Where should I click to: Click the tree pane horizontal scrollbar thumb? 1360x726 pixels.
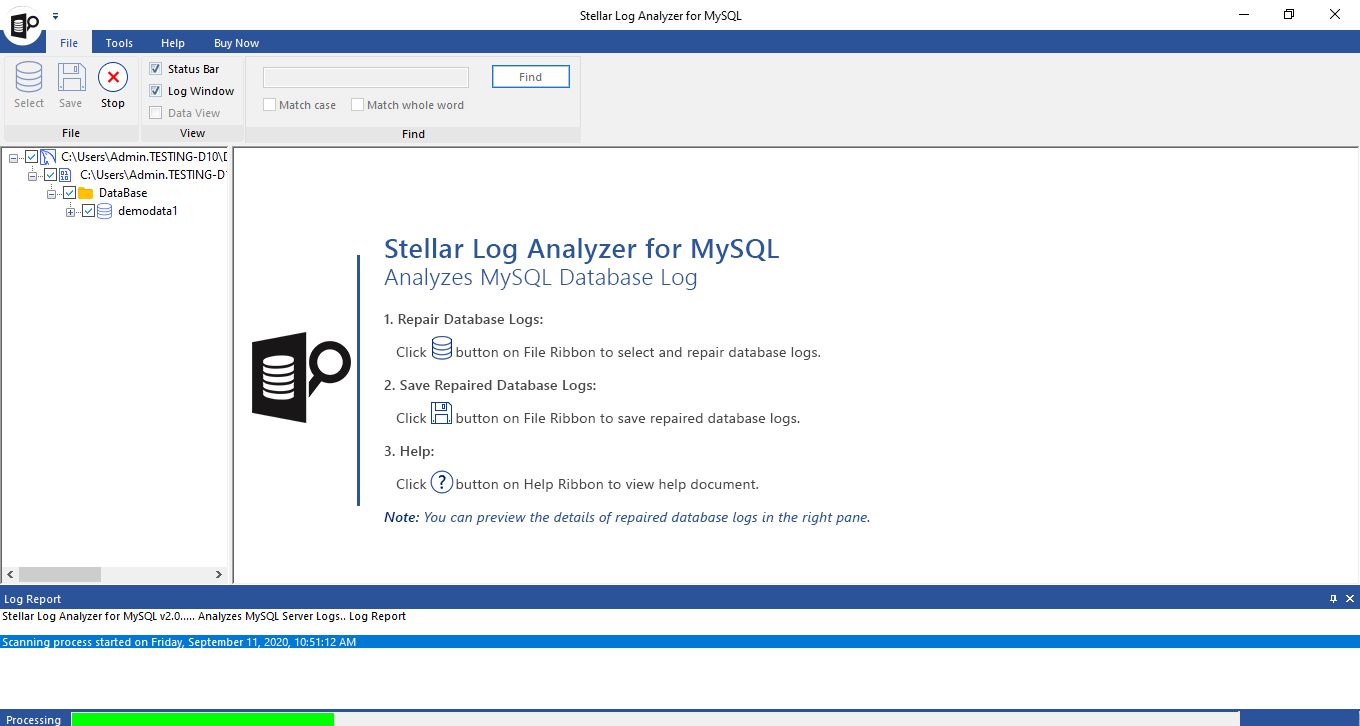(x=60, y=575)
